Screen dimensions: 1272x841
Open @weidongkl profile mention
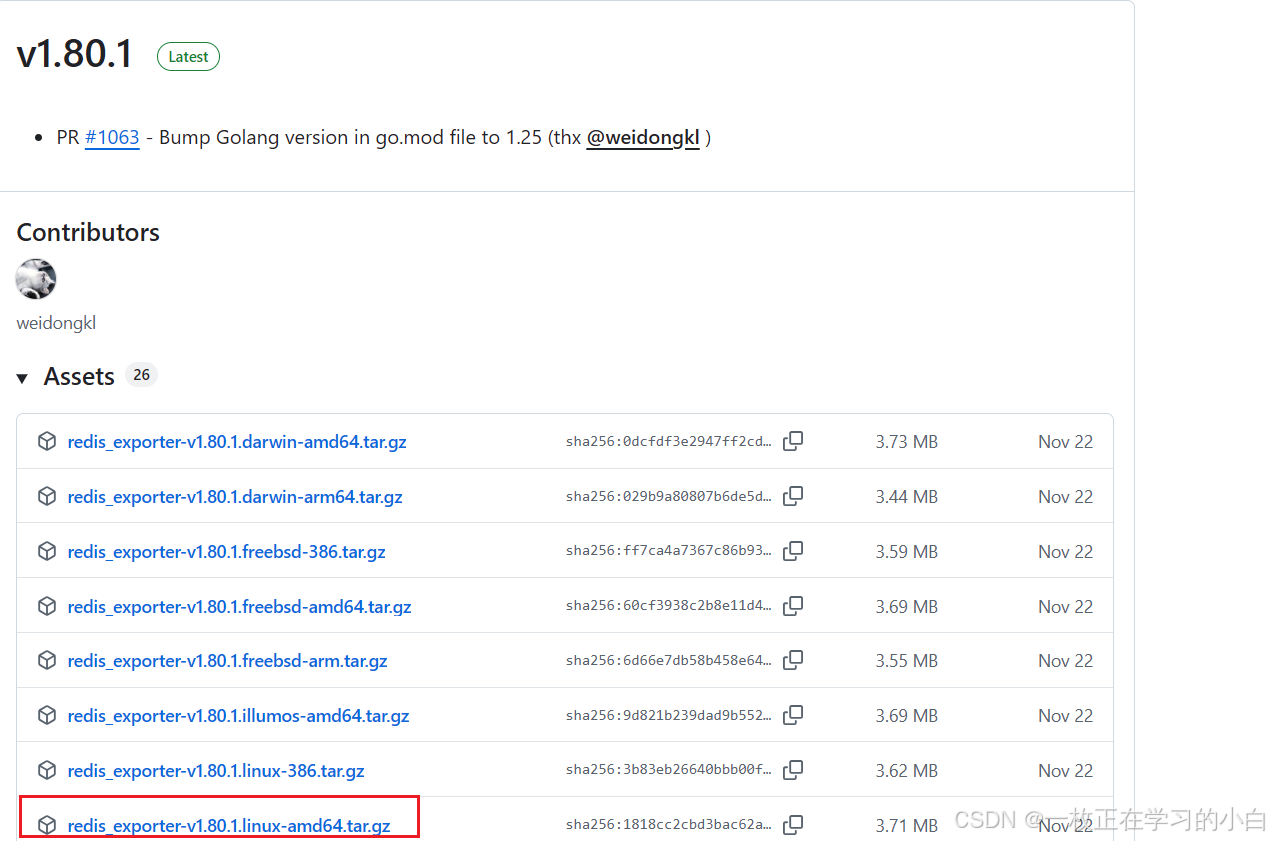[643, 137]
